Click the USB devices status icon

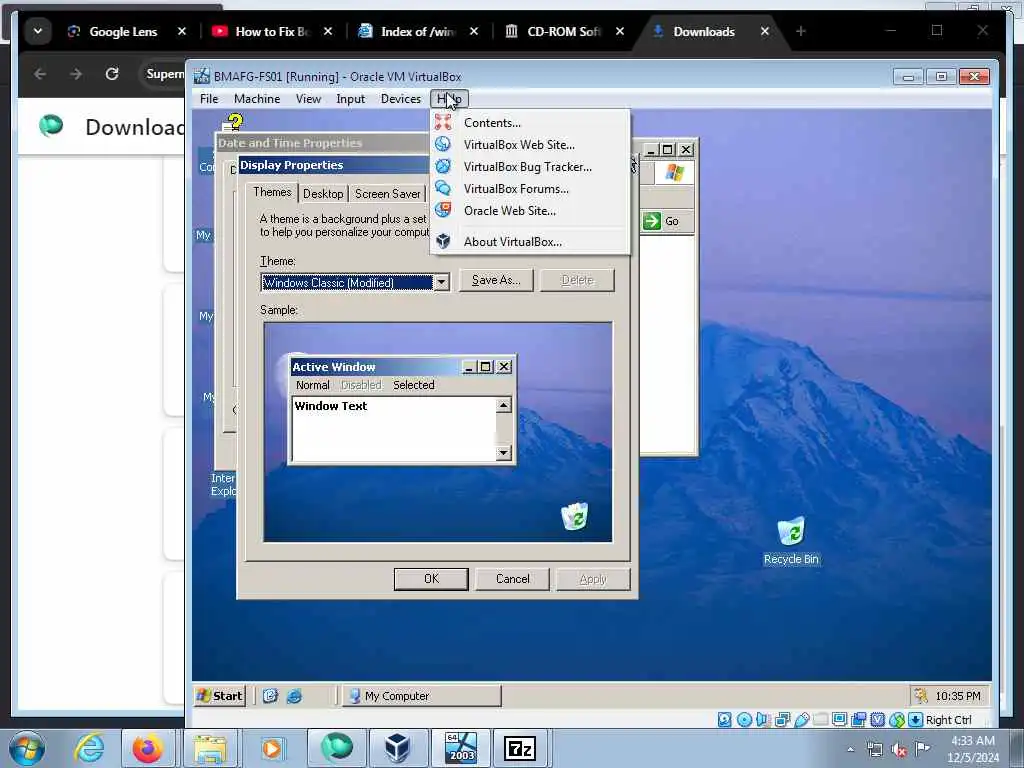tap(801, 720)
